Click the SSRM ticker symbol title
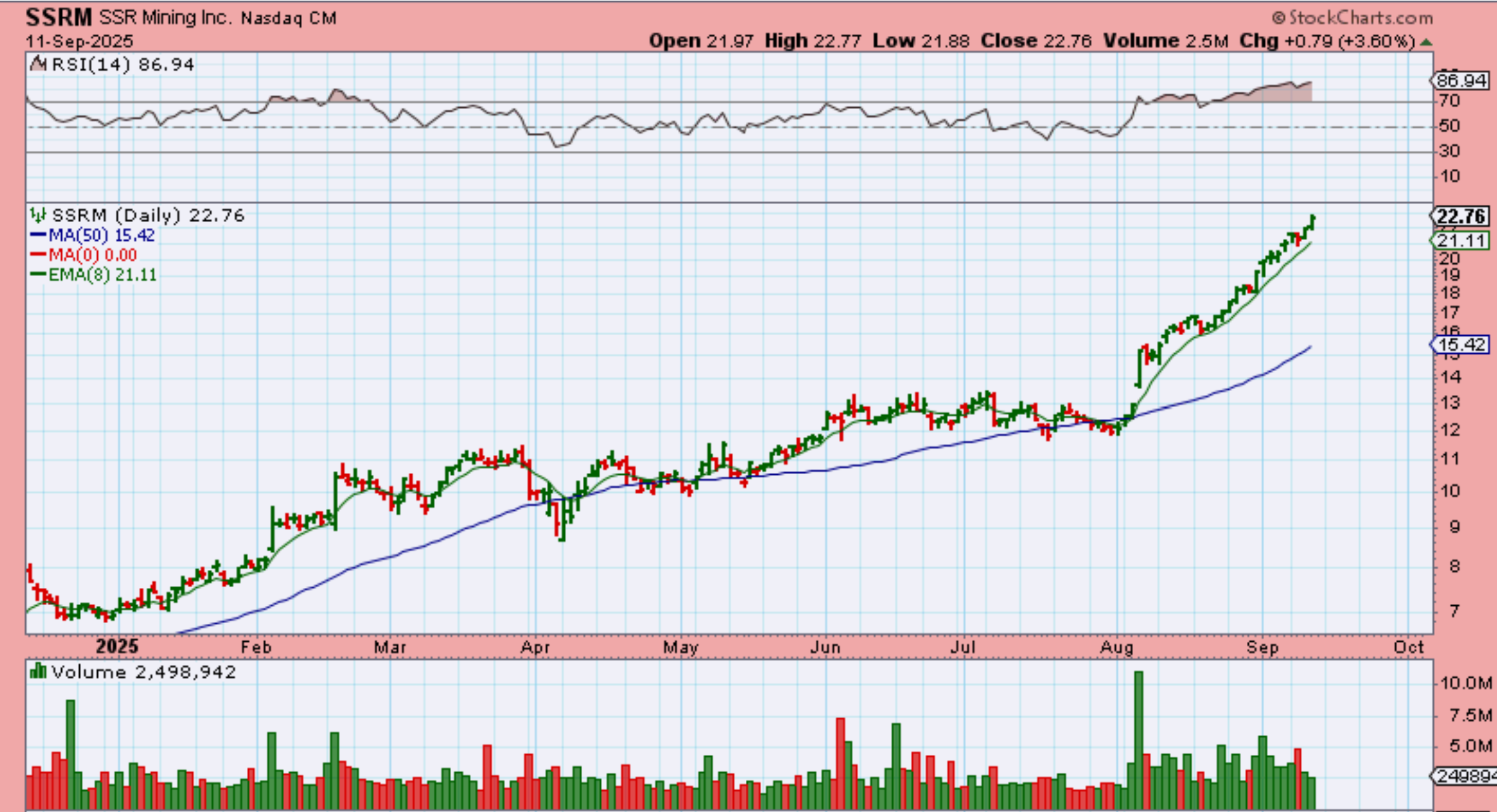Image resolution: width=1497 pixels, height=812 pixels. [x=59, y=17]
